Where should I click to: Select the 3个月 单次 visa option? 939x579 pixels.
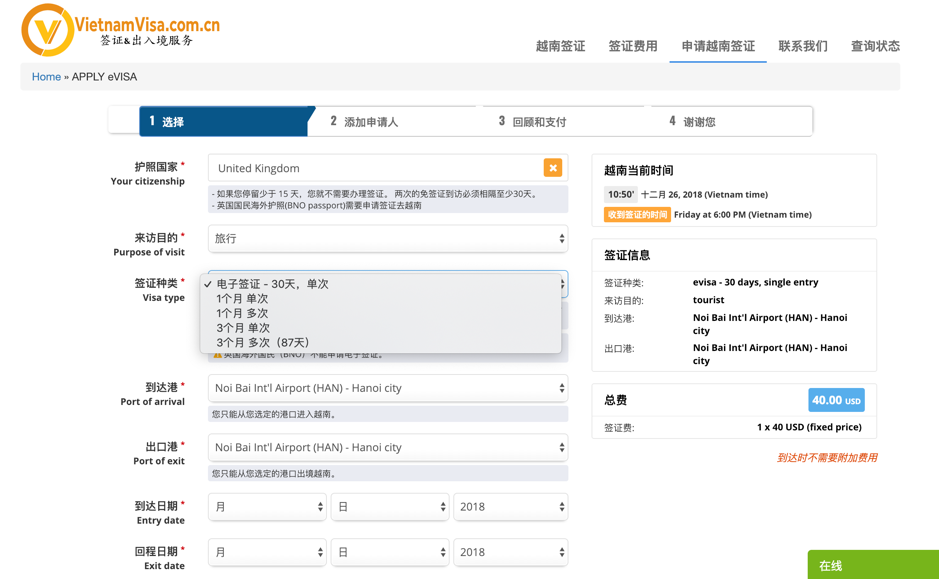tap(242, 328)
